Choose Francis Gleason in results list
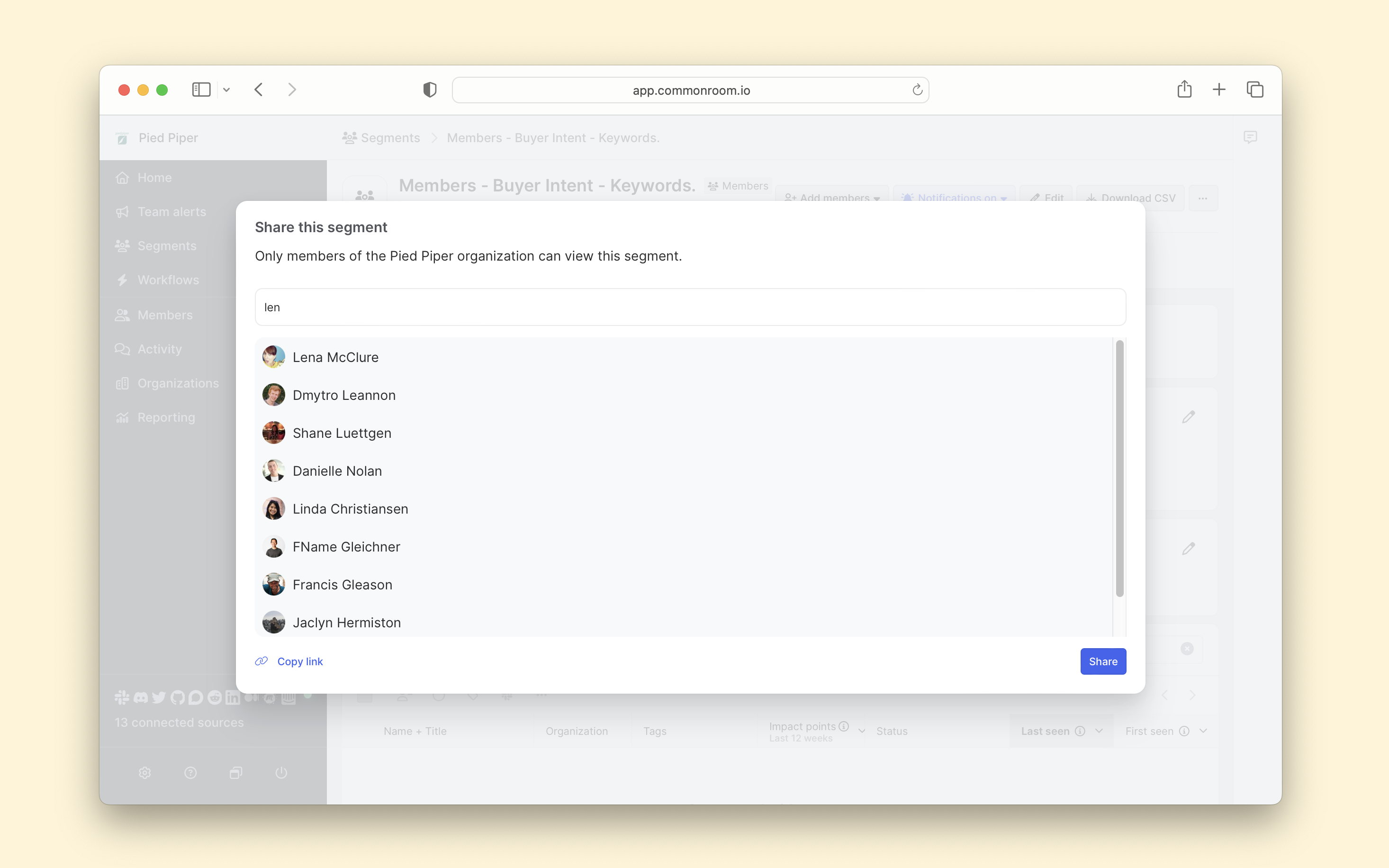Image resolution: width=1389 pixels, height=868 pixels. click(x=342, y=584)
